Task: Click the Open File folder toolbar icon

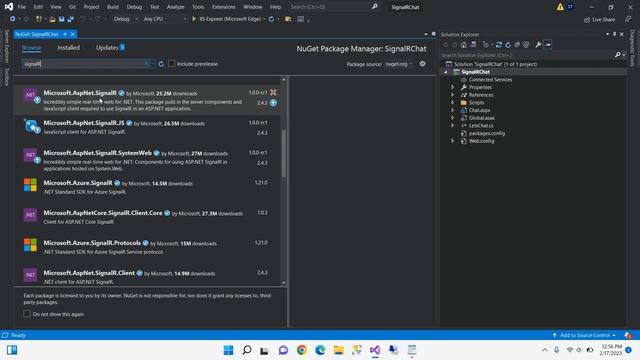Action: tap(53, 19)
